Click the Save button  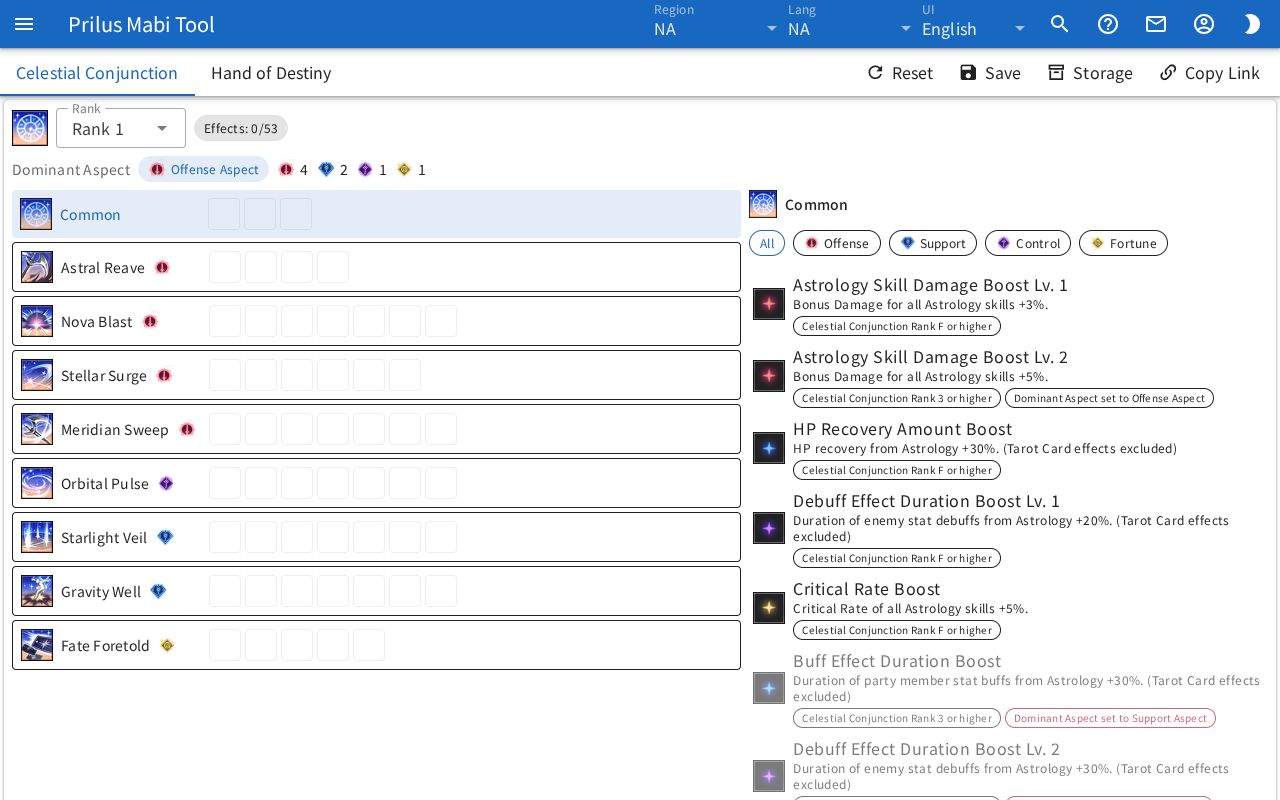[x=990, y=73]
